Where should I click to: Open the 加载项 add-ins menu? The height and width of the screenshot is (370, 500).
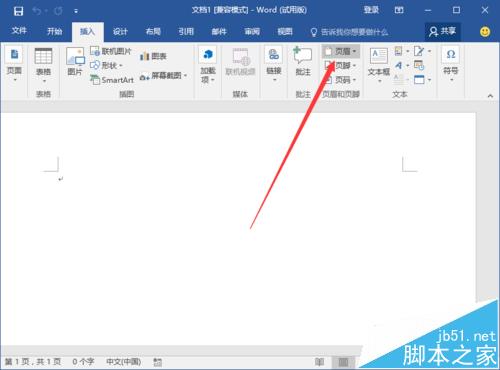pos(208,65)
